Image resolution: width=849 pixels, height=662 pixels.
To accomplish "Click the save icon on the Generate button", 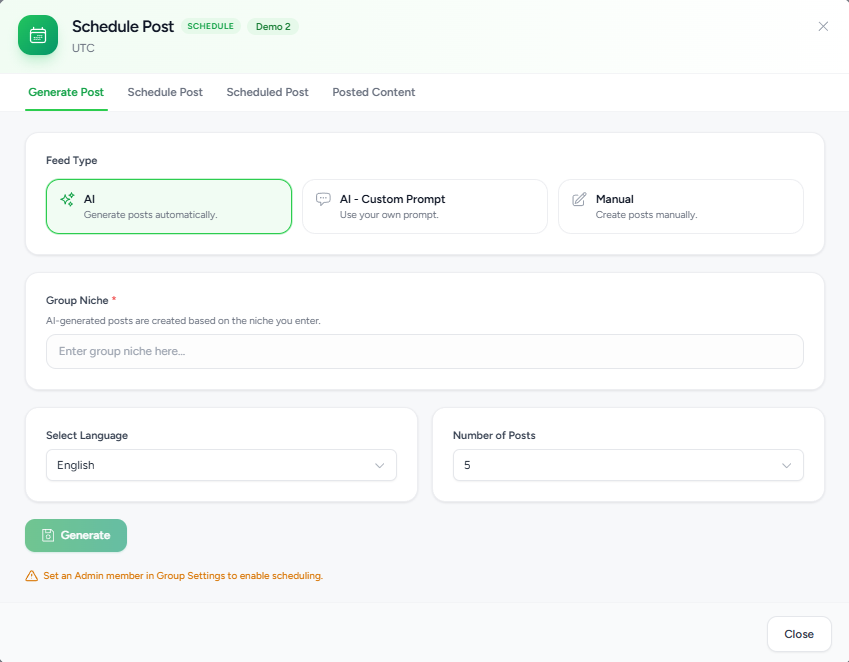I will (48, 535).
